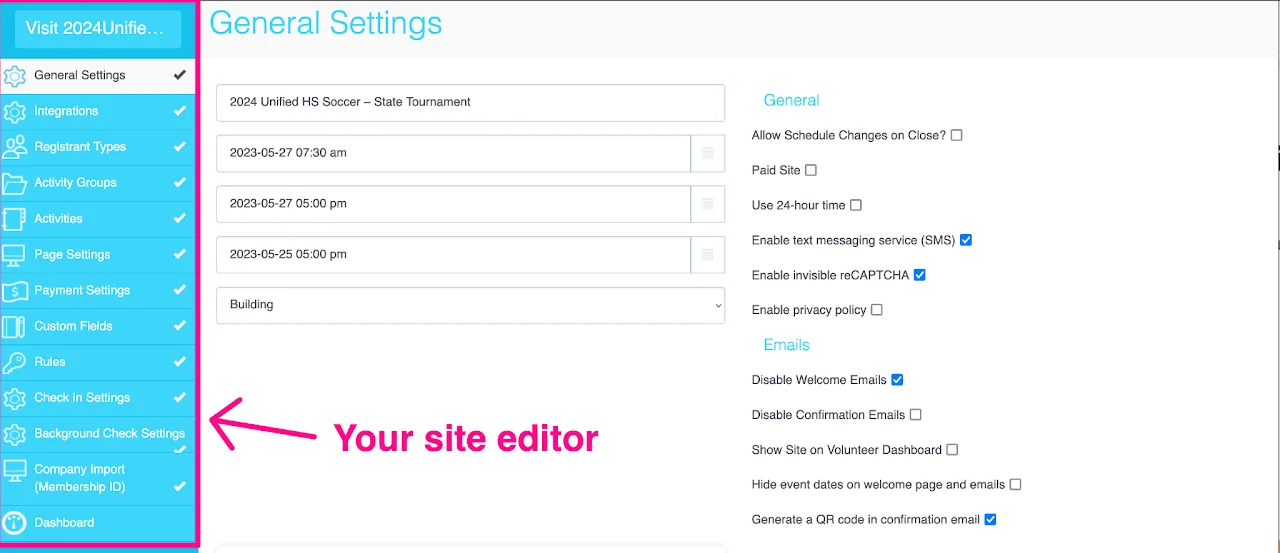Click checkmark next to Registrant Types
This screenshot has width=1280, height=553.
pyautogui.click(x=180, y=147)
